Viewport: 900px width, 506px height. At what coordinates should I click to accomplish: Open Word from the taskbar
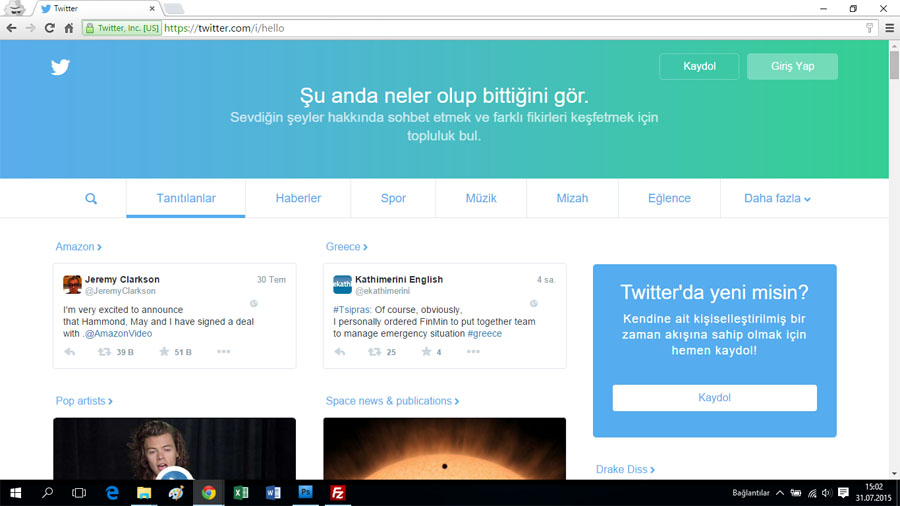273,493
